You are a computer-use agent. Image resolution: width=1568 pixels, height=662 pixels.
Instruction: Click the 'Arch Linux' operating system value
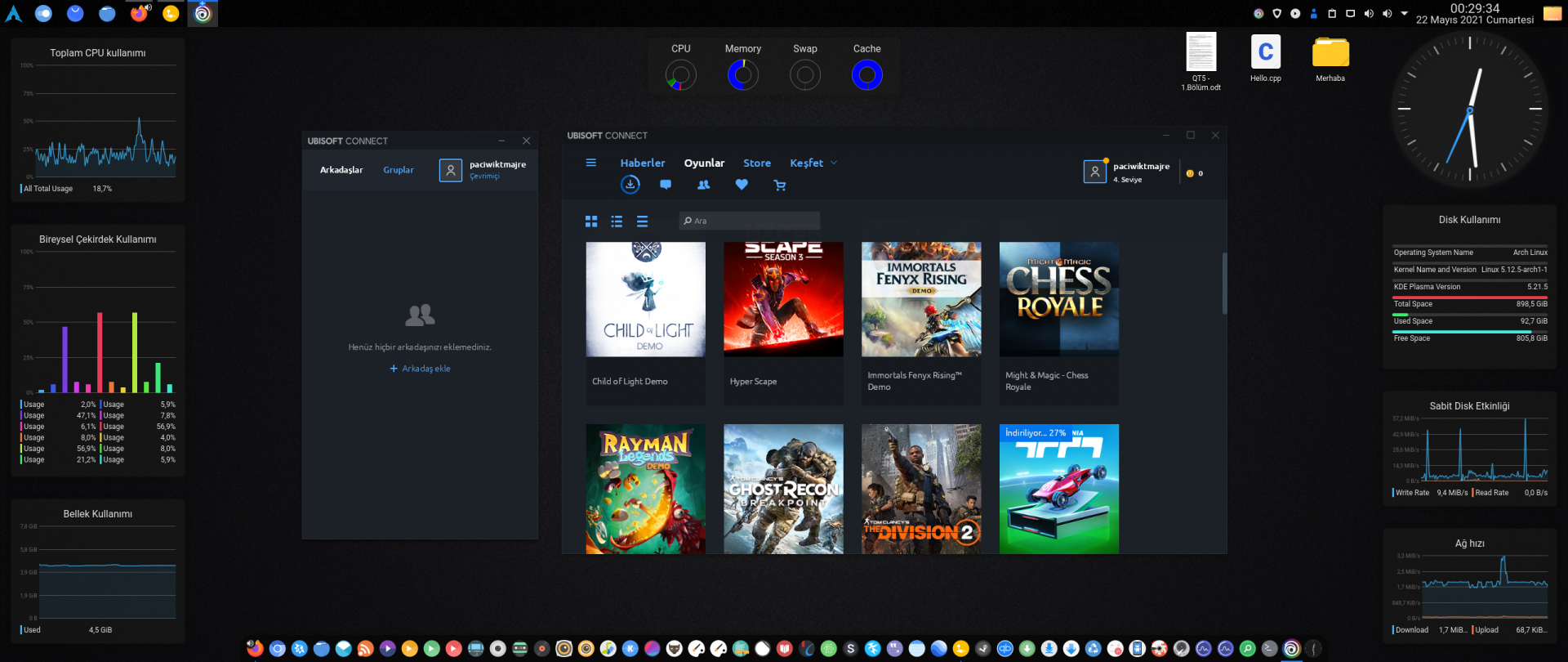[1530, 253]
